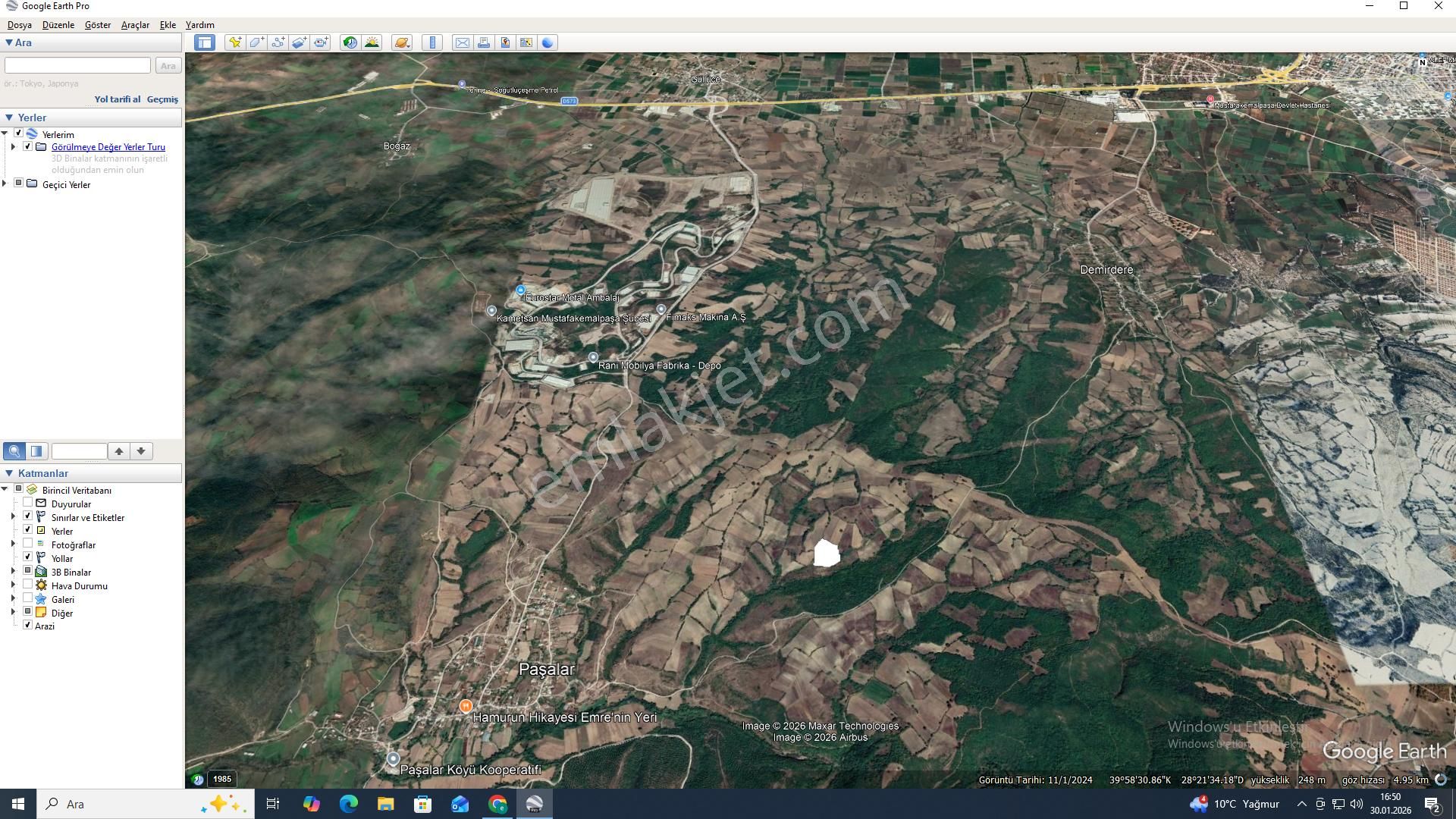Click the north compass indicator on map
This screenshot has height=819, width=1456.
(x=1423, y=62)
